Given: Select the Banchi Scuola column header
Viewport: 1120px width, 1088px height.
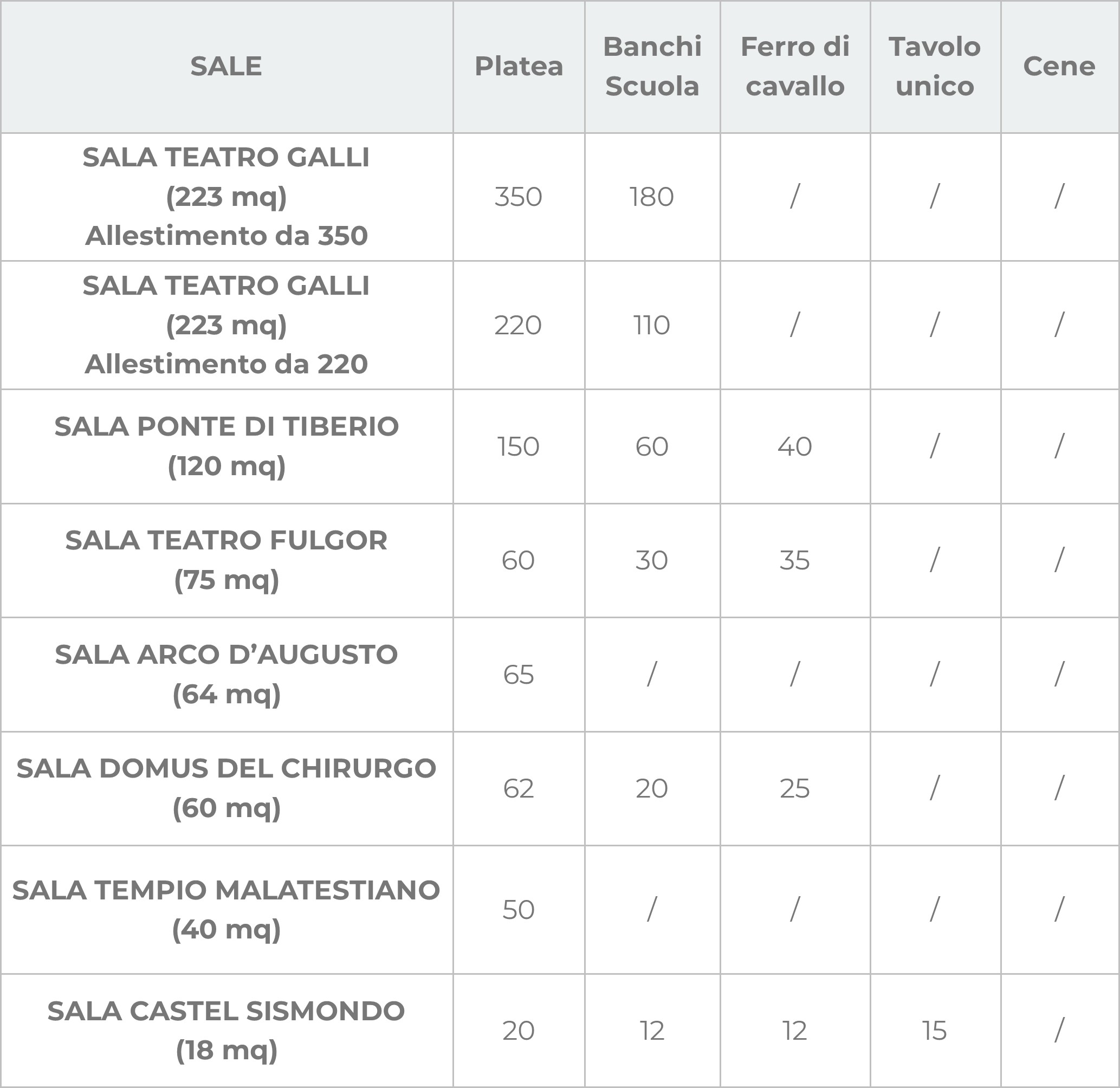Looking at the screenshot, I should click(x=652, y=66).
